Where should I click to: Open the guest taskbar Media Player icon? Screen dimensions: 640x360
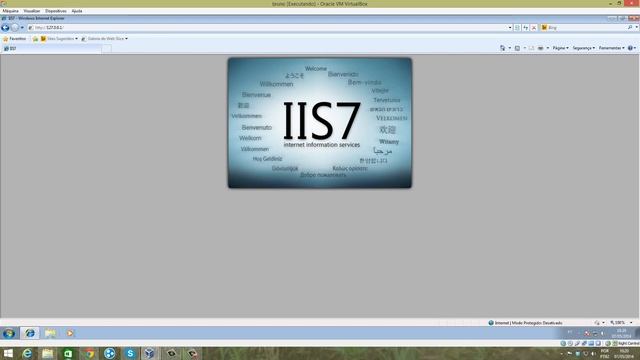coord(70,333)
